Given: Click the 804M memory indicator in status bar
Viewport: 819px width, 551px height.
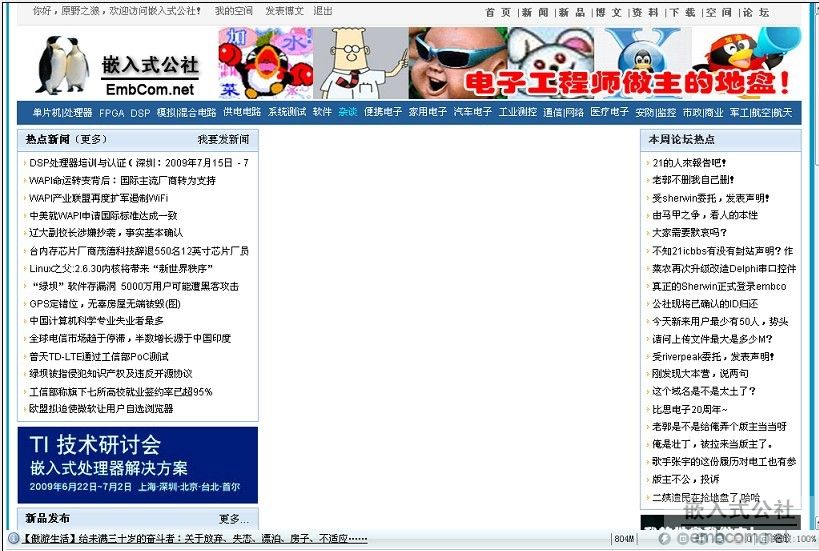Looking at the screenshot, I should 624,538.
